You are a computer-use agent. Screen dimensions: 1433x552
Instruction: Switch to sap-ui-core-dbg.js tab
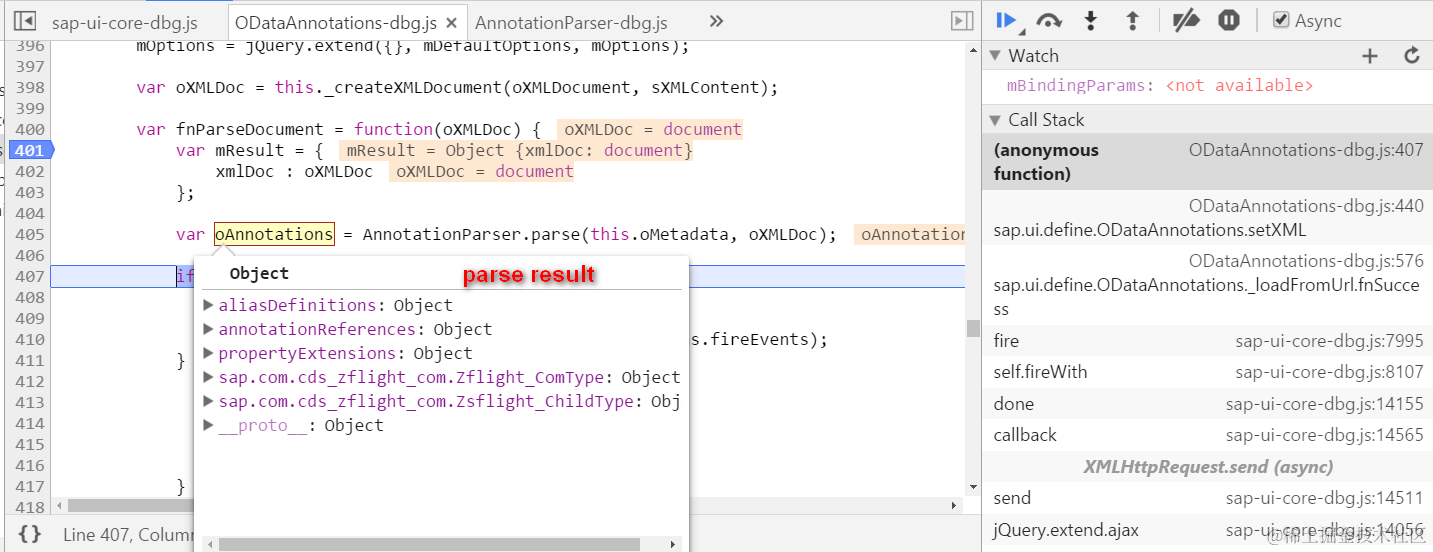[x=124, y=22]
